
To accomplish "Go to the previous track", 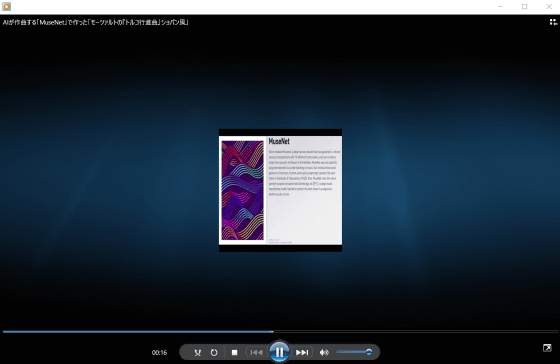I will coord(256,353).
